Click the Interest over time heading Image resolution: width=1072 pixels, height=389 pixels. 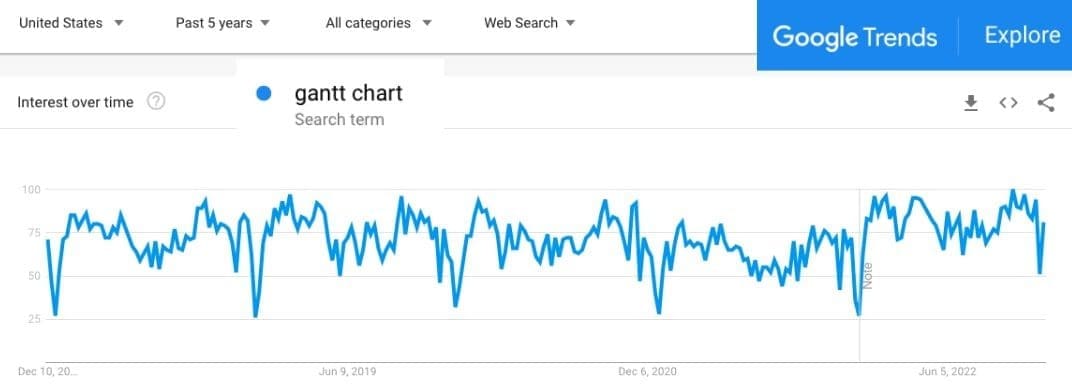pos(75,103)
